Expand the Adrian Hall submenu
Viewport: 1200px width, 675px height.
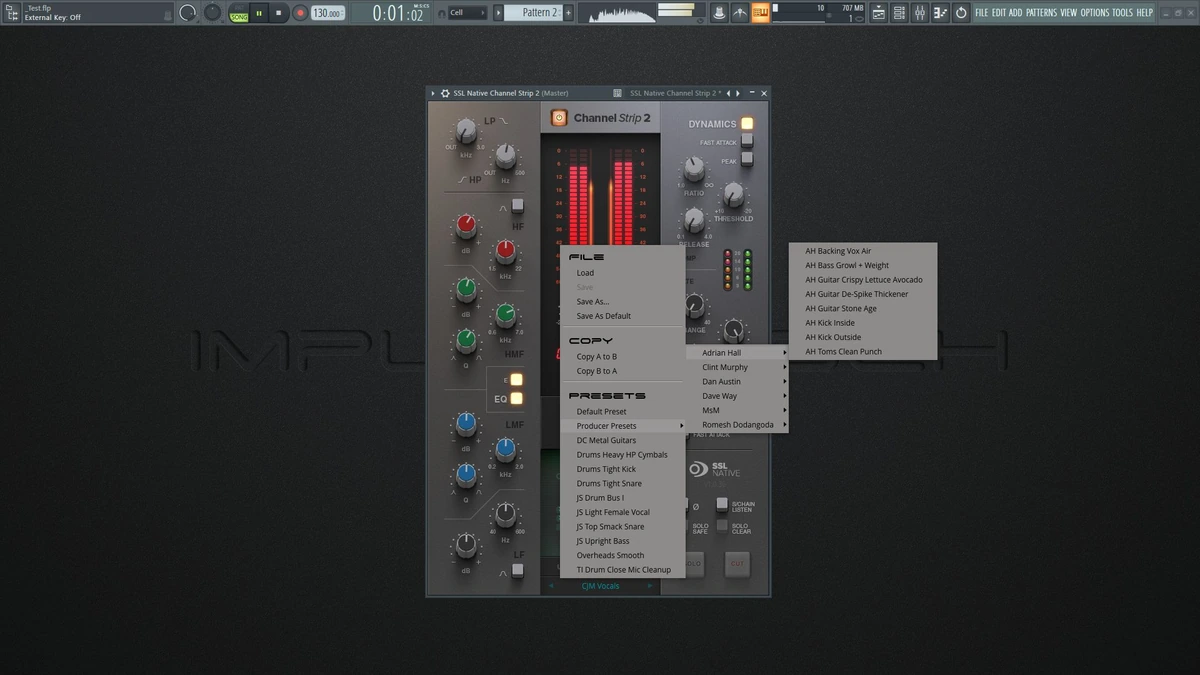pyautogui.click(x=737, y=353)
